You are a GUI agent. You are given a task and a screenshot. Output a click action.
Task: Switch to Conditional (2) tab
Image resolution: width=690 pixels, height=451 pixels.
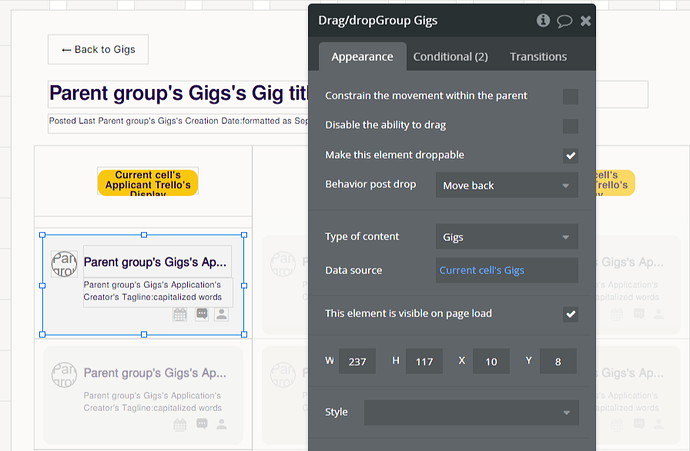point(451,57)
